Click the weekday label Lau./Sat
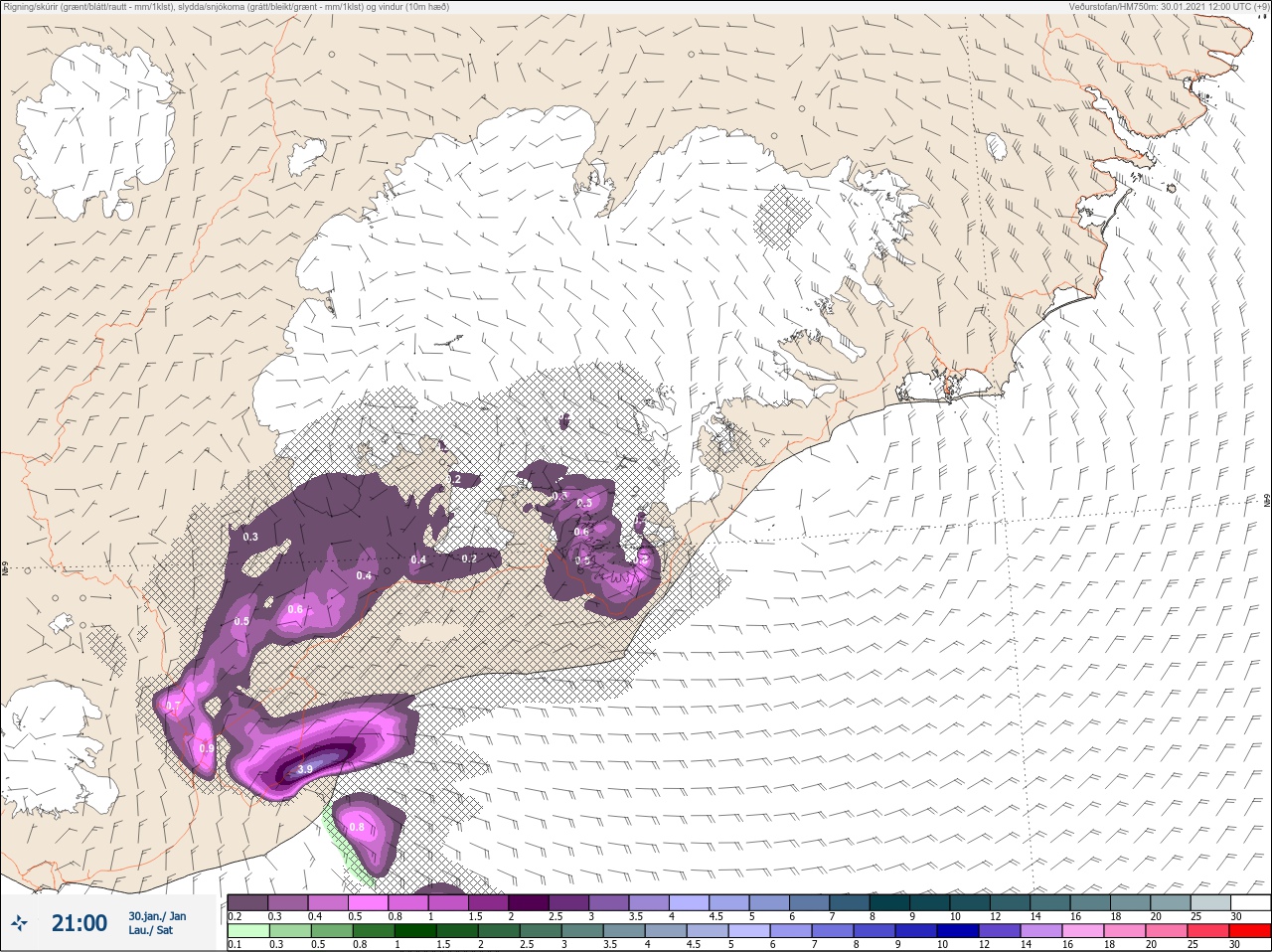 click(x=150, y=930)
